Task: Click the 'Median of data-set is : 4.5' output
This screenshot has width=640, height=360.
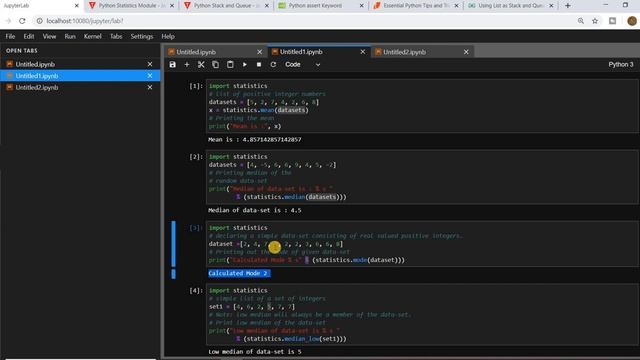Action: click(255, 210)
